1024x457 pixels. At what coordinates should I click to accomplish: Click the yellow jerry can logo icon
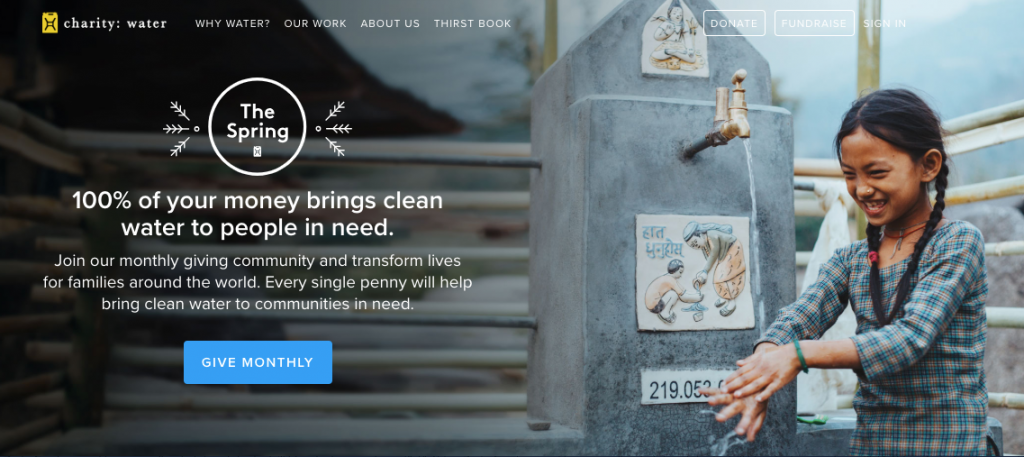[x=50, y=23]
